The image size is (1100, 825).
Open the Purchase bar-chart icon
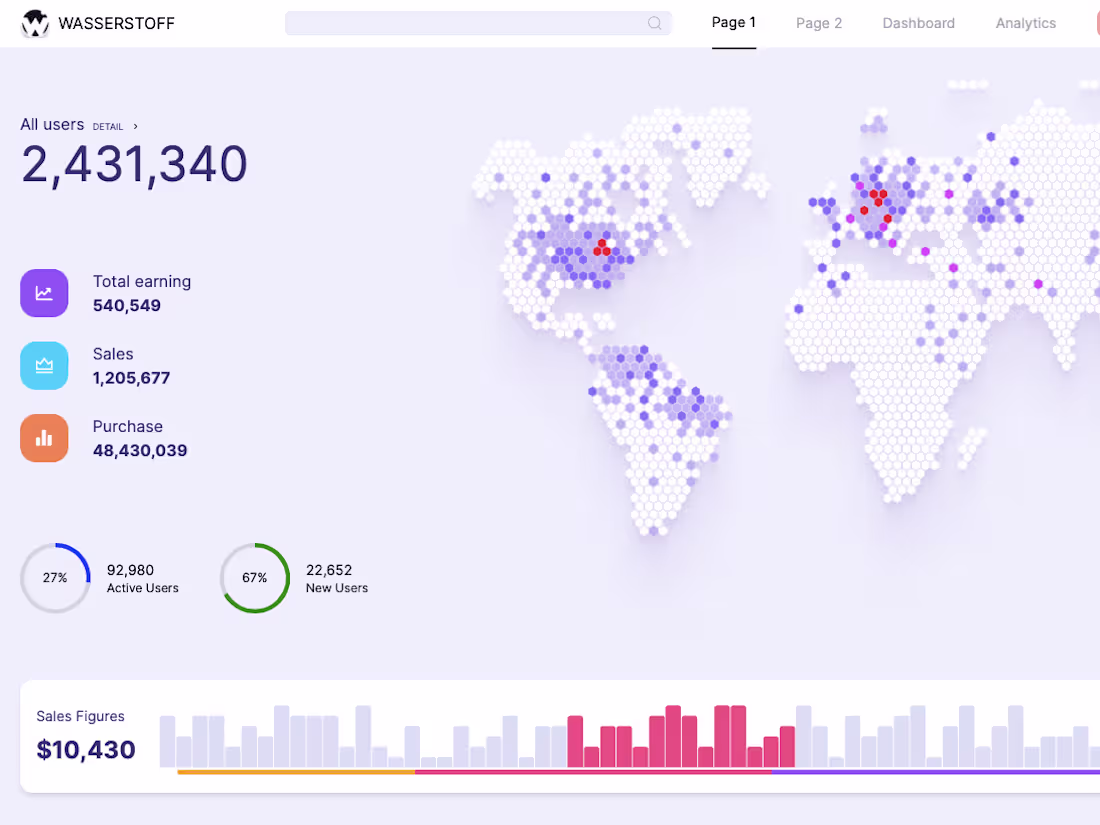(44, 437)
